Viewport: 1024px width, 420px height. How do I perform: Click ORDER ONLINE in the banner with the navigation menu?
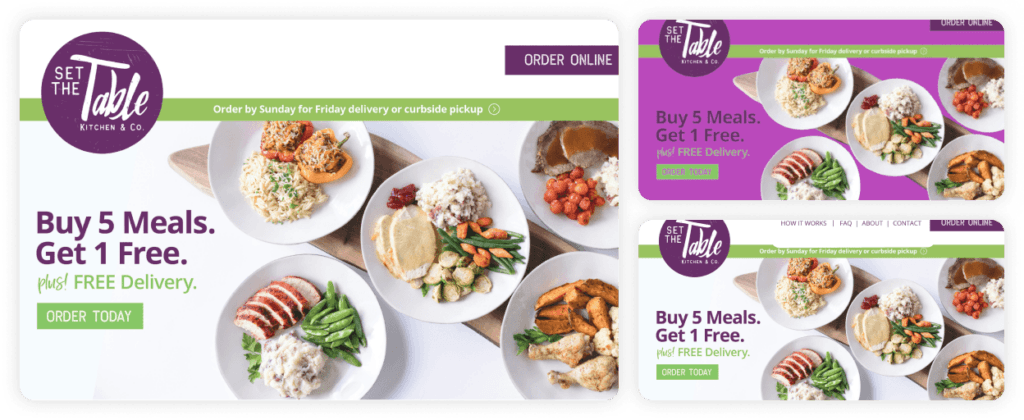point(967,224)
